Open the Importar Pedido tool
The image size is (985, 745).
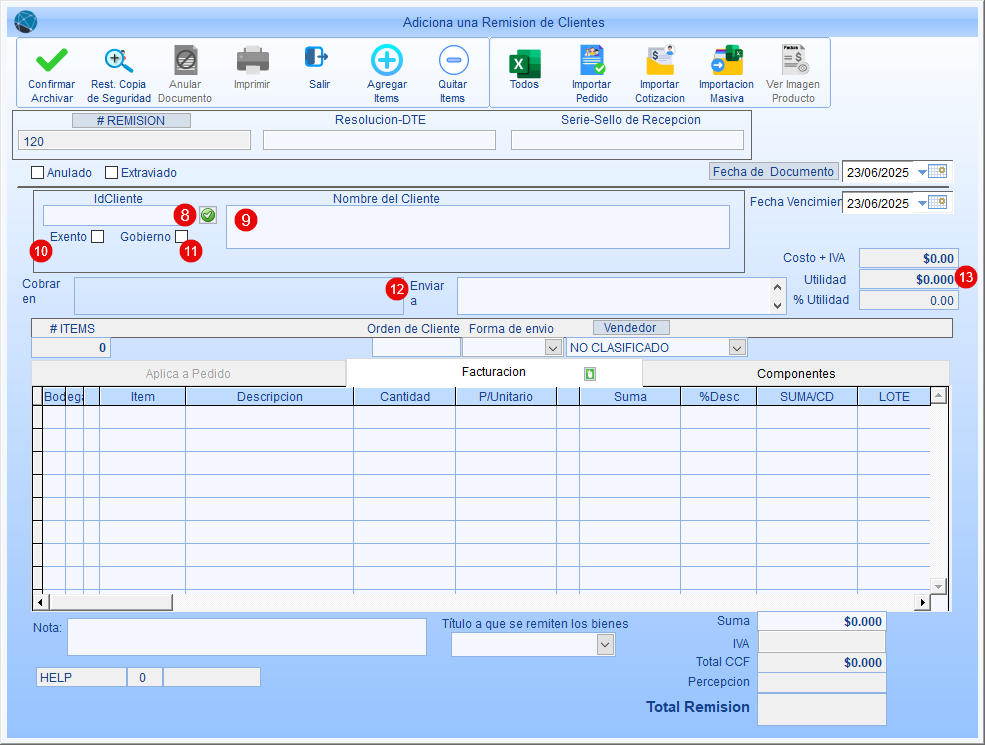pos(591,61)
